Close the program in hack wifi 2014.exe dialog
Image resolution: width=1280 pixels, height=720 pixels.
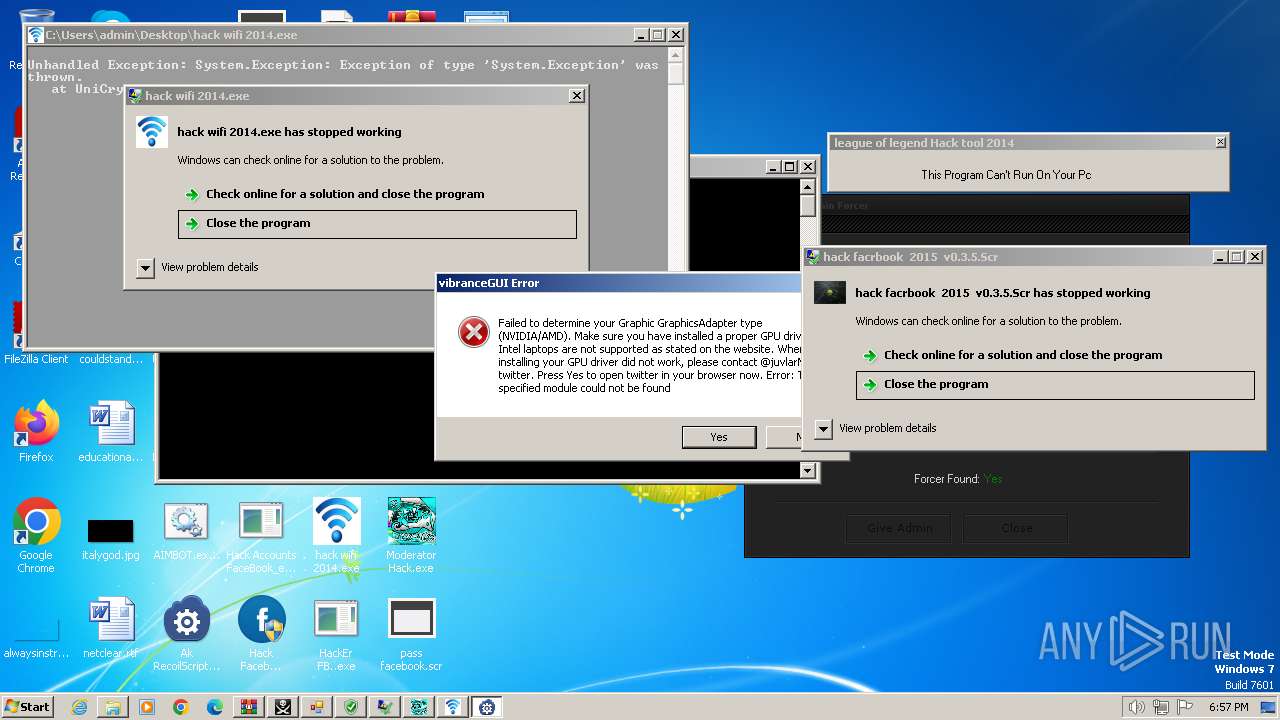pos(377,224)
